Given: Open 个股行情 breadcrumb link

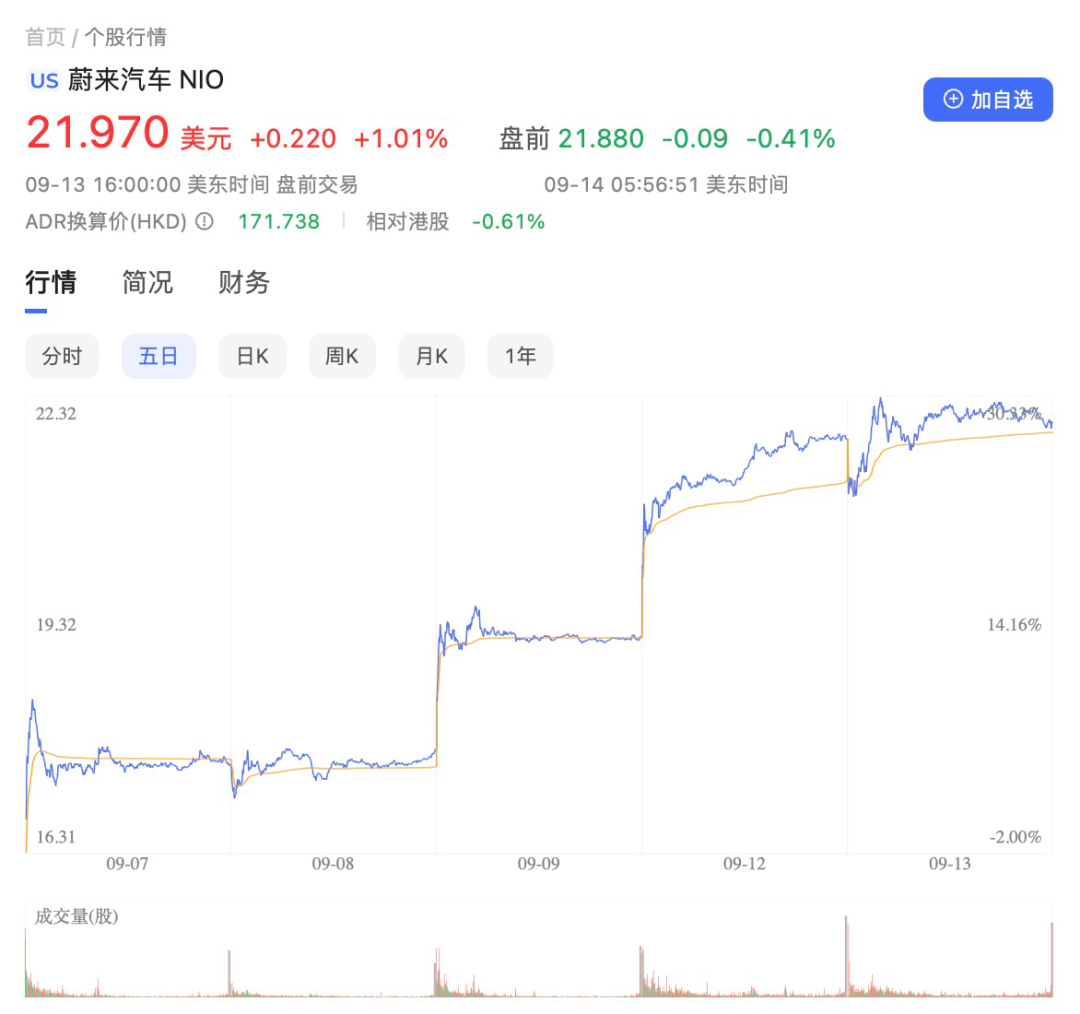Looking at the screenshot, I should pos(125,37).
